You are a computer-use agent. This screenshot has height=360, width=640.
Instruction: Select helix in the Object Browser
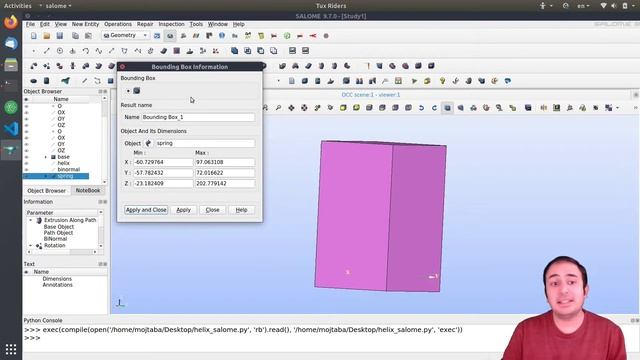pos(63,163)
